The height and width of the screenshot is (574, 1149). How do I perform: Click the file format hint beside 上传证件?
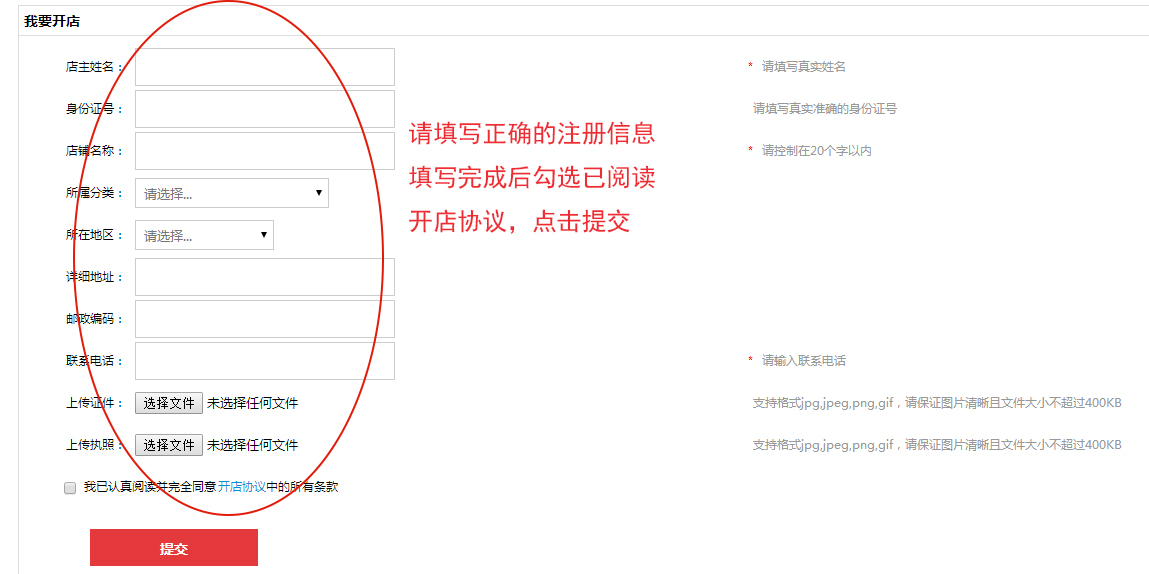[x=937, y=403]
